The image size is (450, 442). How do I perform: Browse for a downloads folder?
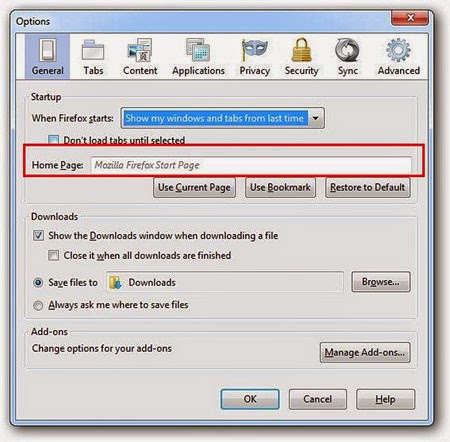pyautogui.click(x=381, y=282)
